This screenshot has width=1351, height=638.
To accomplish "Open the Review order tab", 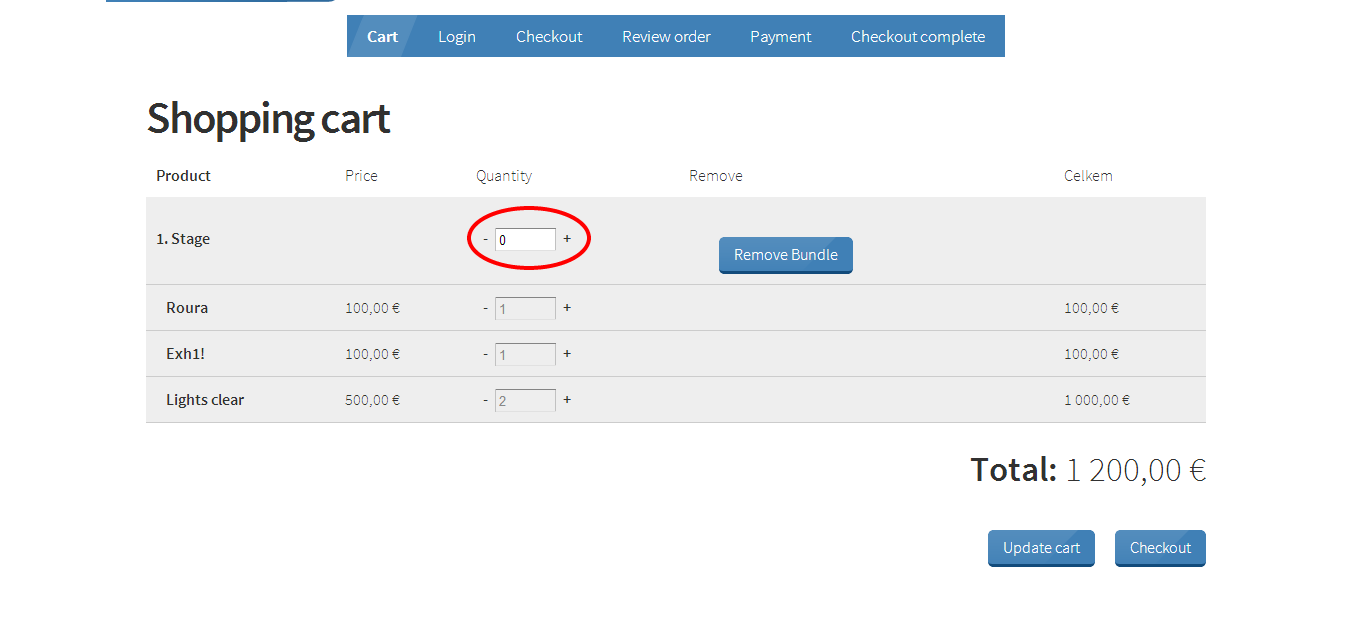I will coord(666,36).
